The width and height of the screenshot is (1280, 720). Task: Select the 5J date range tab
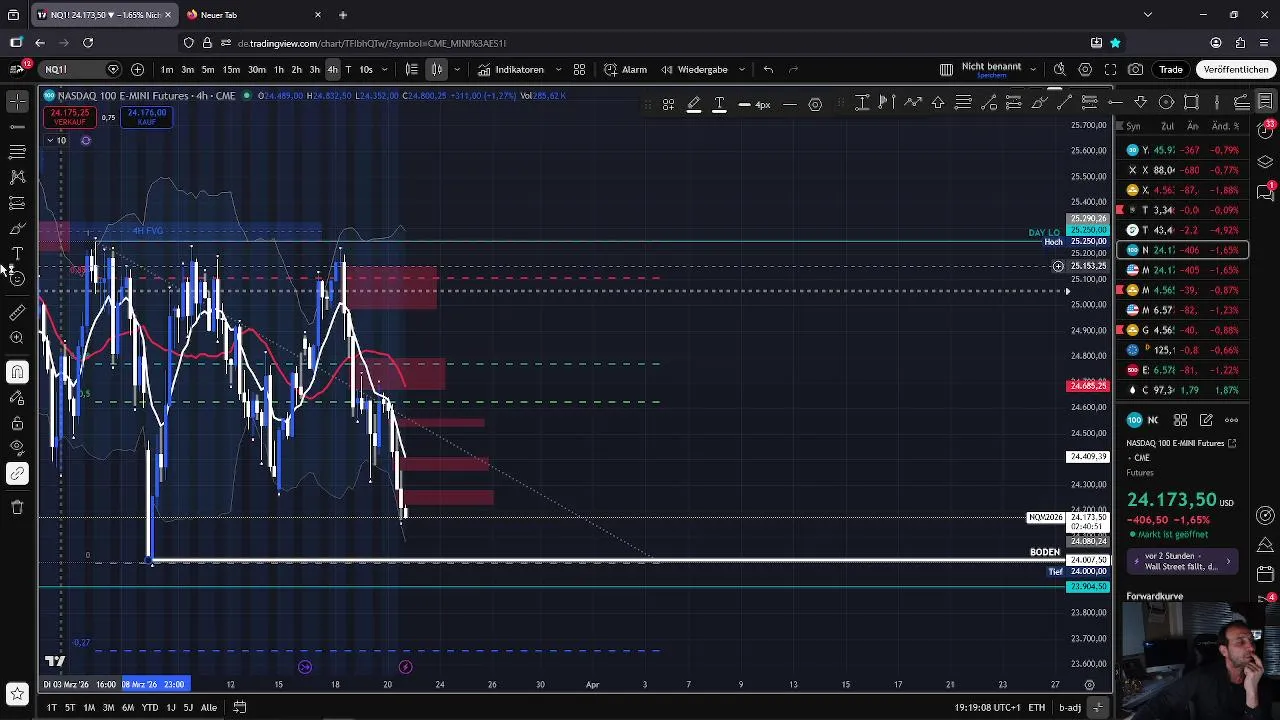[x=188, y=707]
